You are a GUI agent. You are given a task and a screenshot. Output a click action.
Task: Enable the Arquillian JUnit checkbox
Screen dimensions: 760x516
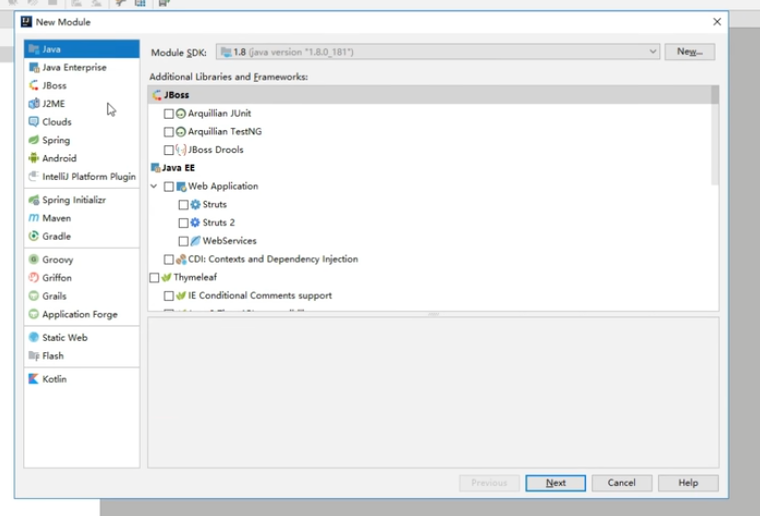pyautogui.click(x=169, y=114)
